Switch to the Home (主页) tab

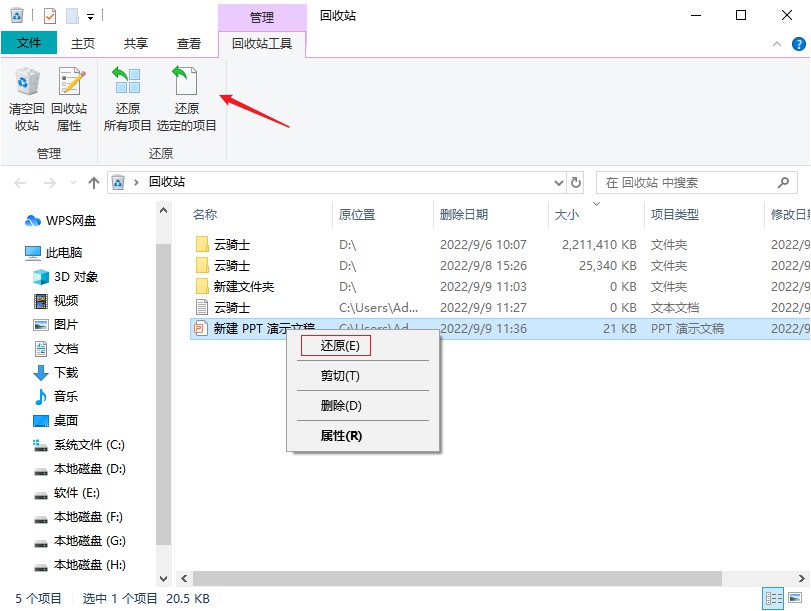83,43
